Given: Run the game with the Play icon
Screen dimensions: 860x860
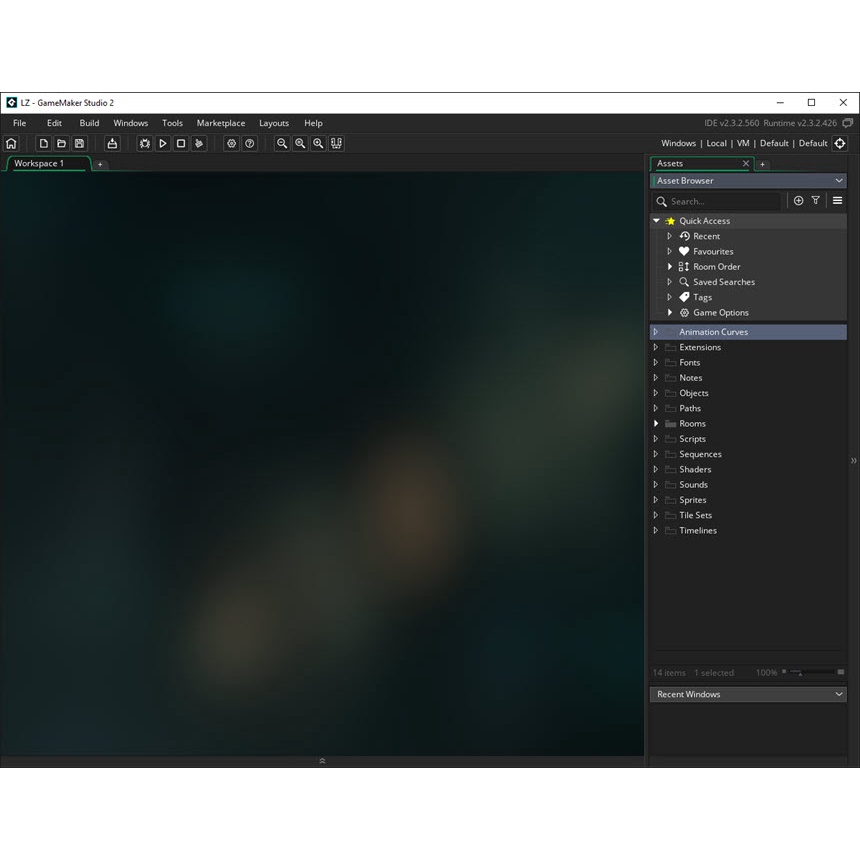Looking at the screenshot, I should [x=163, y=143].
